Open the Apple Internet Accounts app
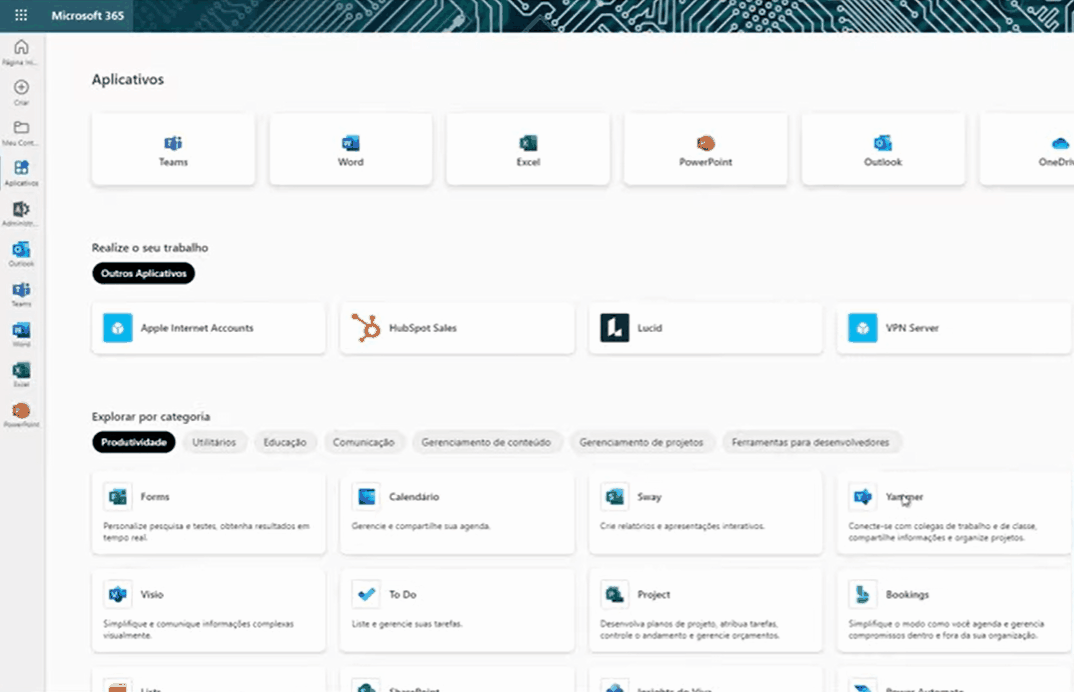Viewport: 1074px width, 692px height. coord(209,328)
